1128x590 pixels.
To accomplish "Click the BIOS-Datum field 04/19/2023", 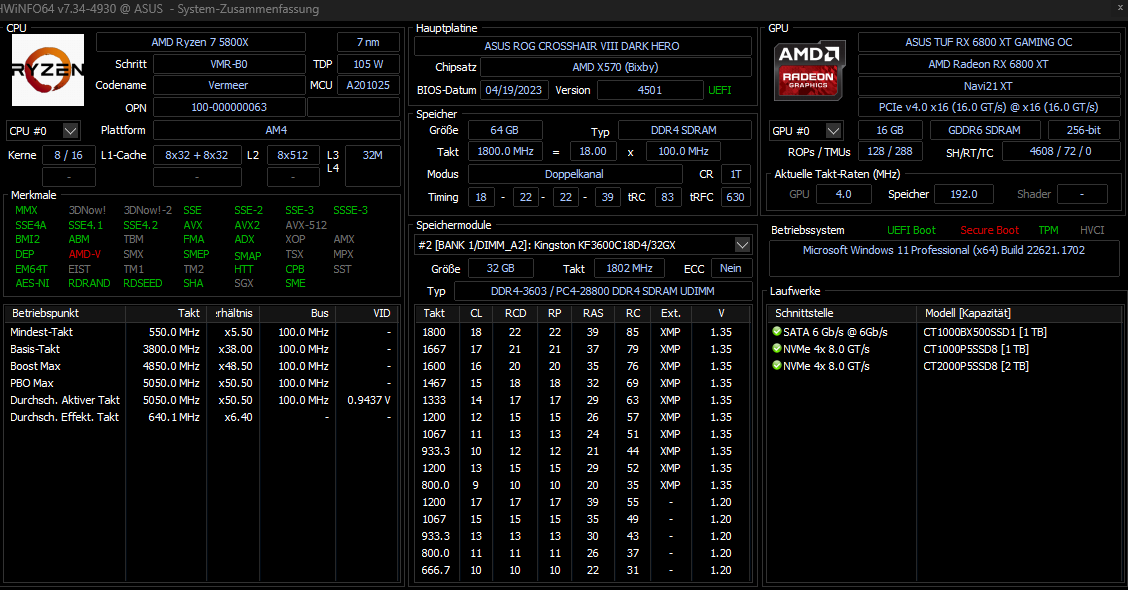I will pyautogui.click(x=514, y=90).
